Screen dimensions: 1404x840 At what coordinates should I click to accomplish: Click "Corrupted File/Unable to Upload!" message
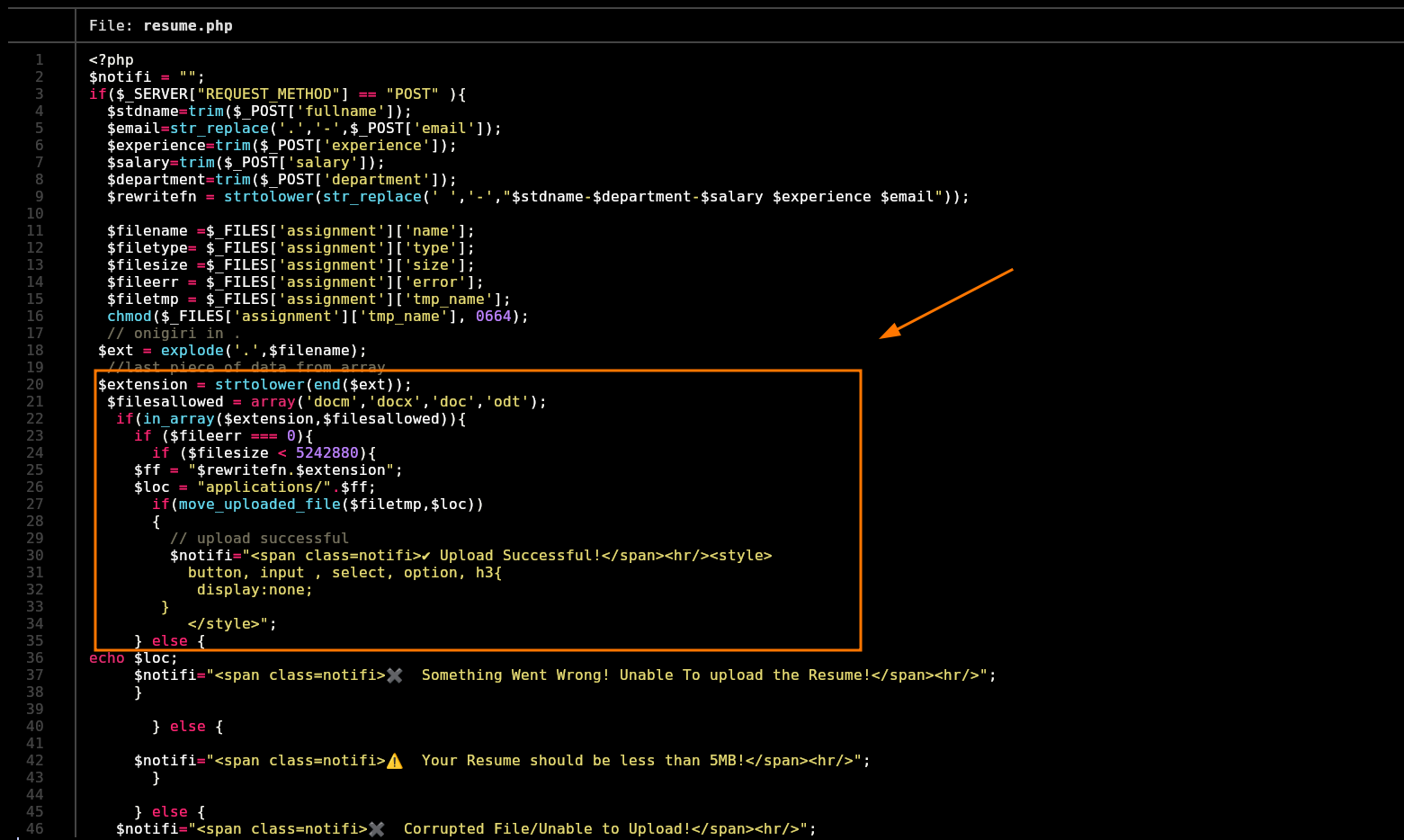(548, 829)
